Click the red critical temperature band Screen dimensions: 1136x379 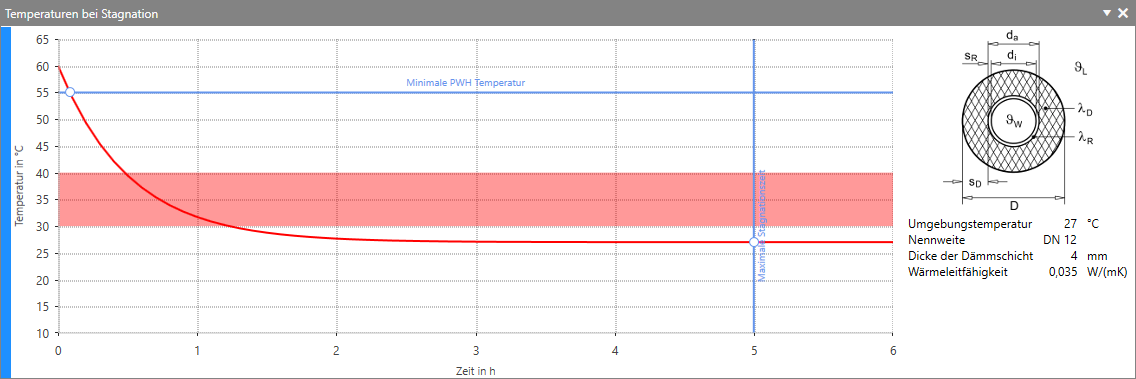point(475,199)
